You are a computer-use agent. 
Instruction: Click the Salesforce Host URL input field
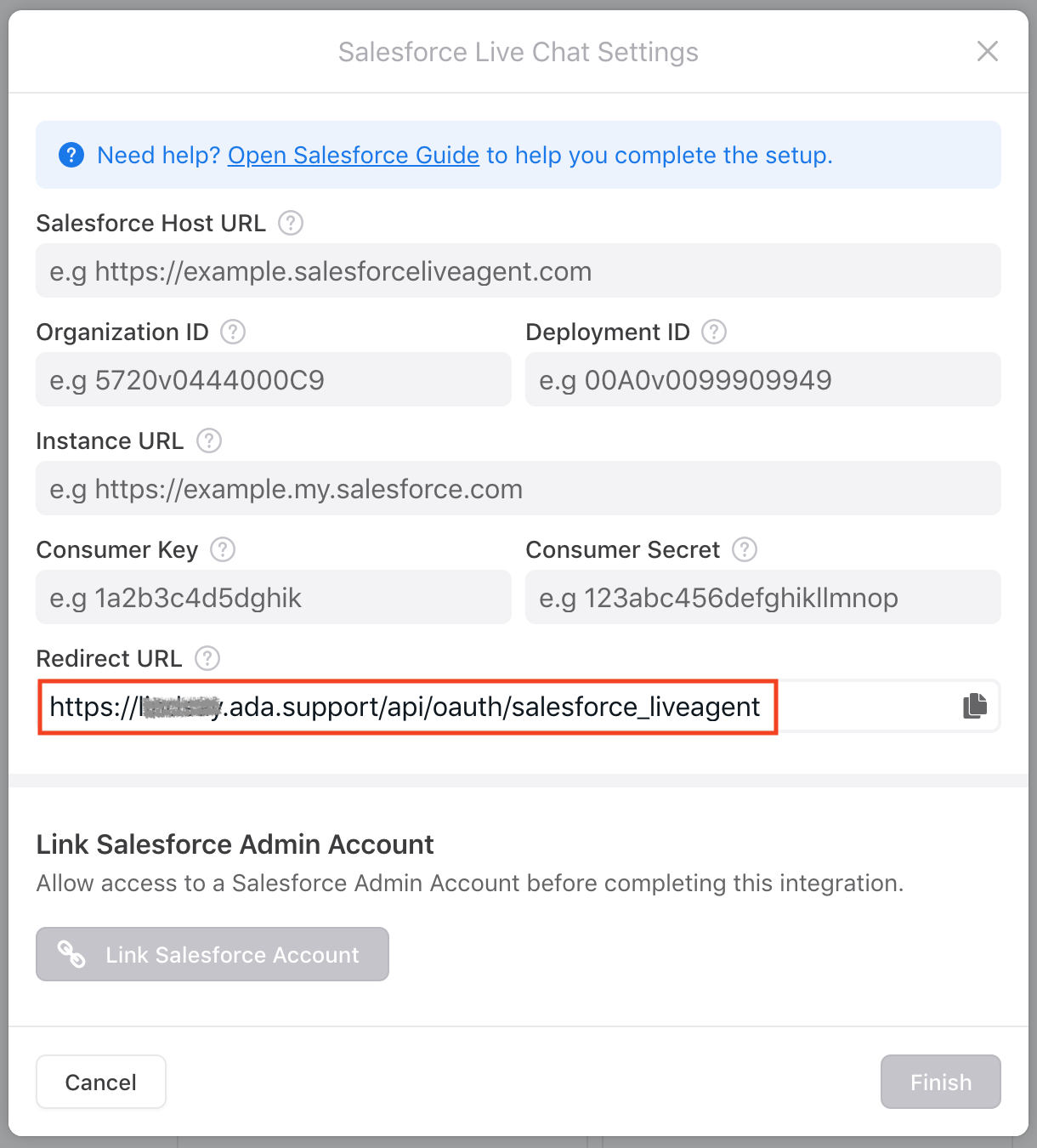coord(518,270)
